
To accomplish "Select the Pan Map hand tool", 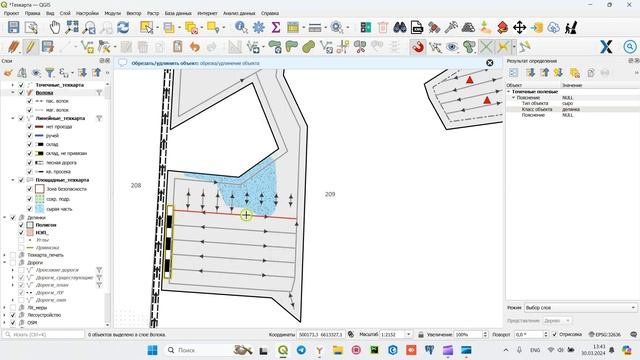I will tap(54, 27).
